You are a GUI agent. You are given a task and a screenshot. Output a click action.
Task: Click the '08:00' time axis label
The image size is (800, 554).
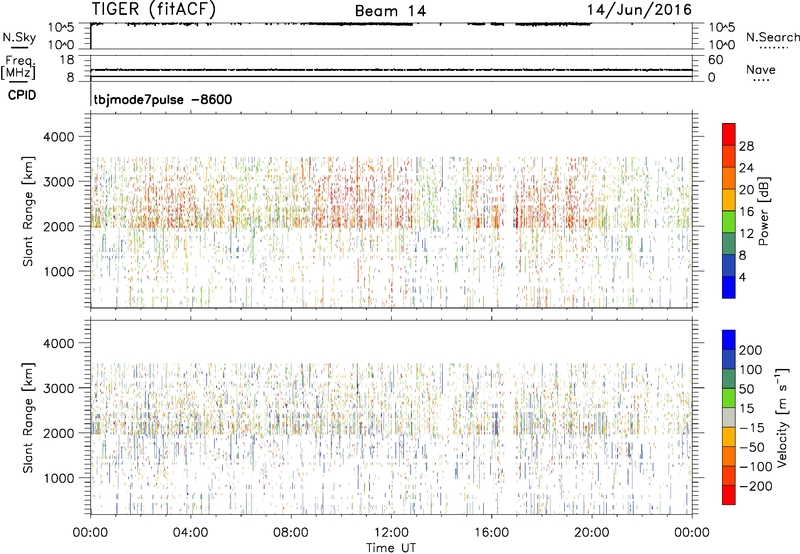[291, 533]
